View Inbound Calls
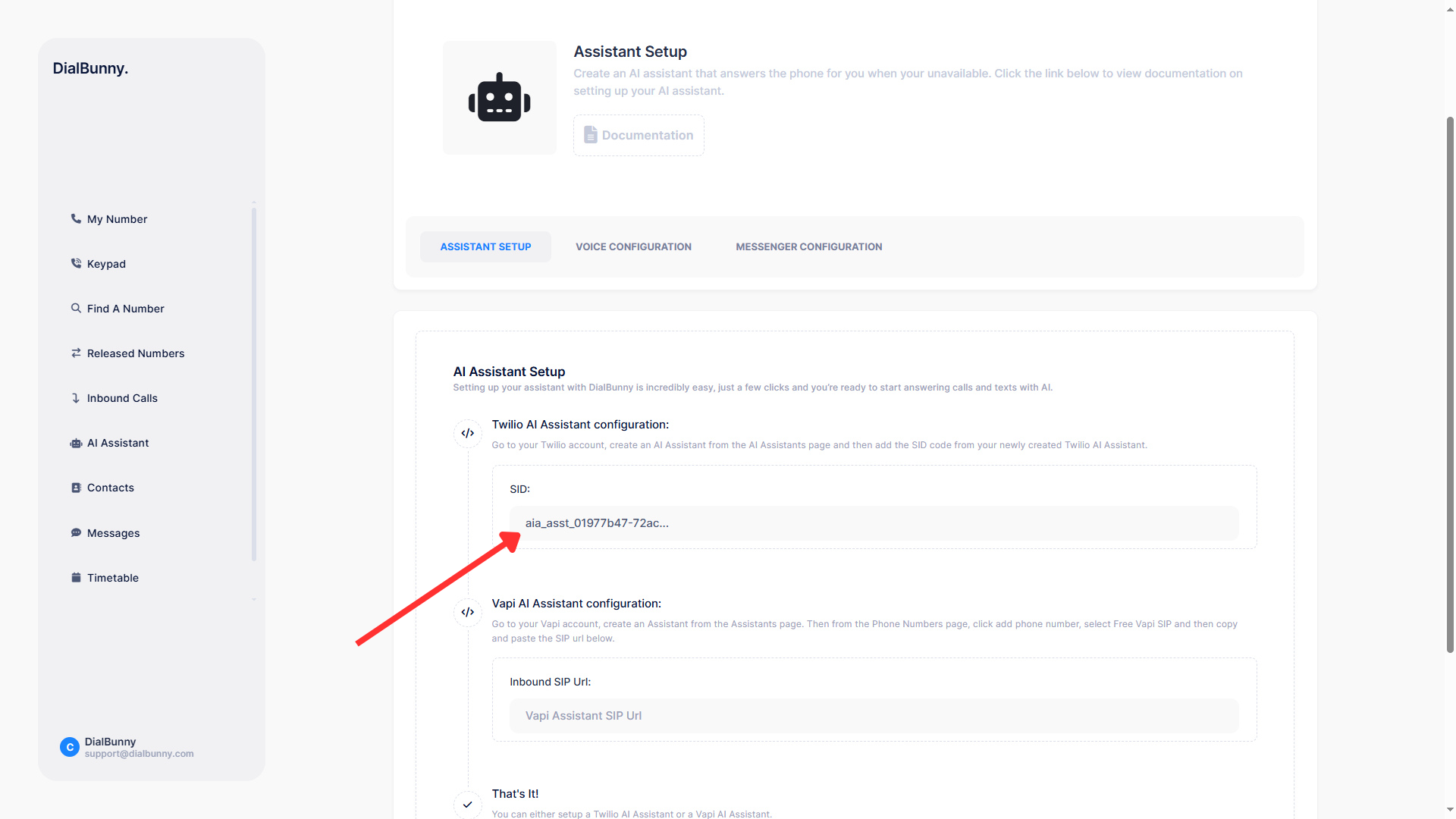This screenshot has width=1456, height=819. [x=121, y=397]
